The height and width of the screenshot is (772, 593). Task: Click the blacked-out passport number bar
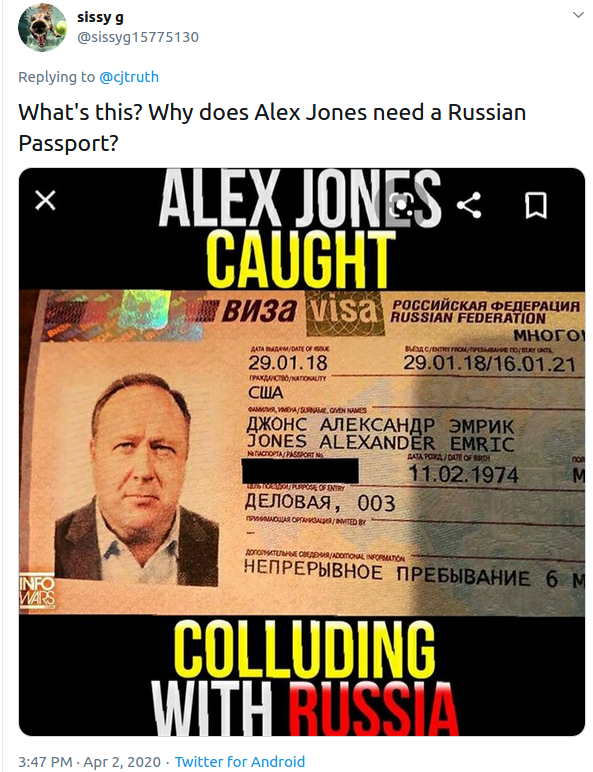(x=300, y=470)
